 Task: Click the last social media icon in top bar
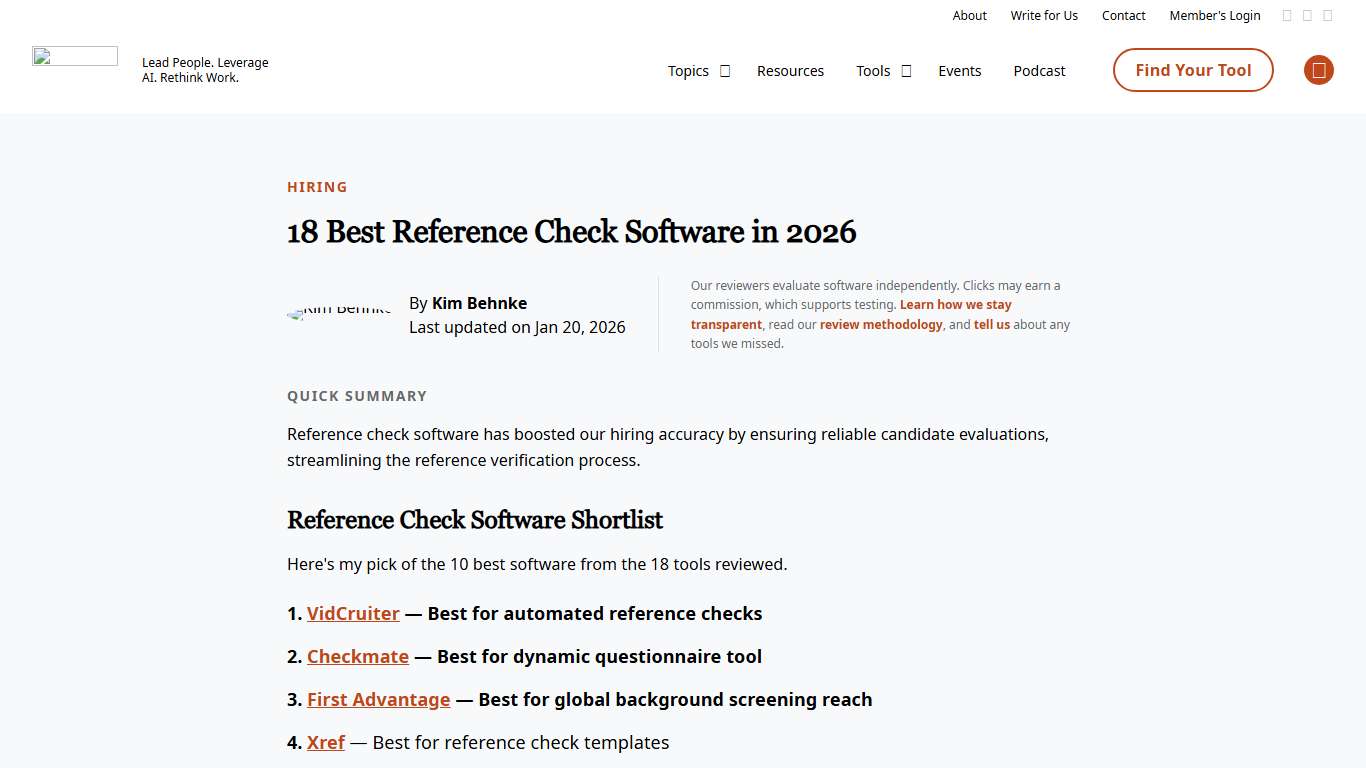coord(1328,15)
